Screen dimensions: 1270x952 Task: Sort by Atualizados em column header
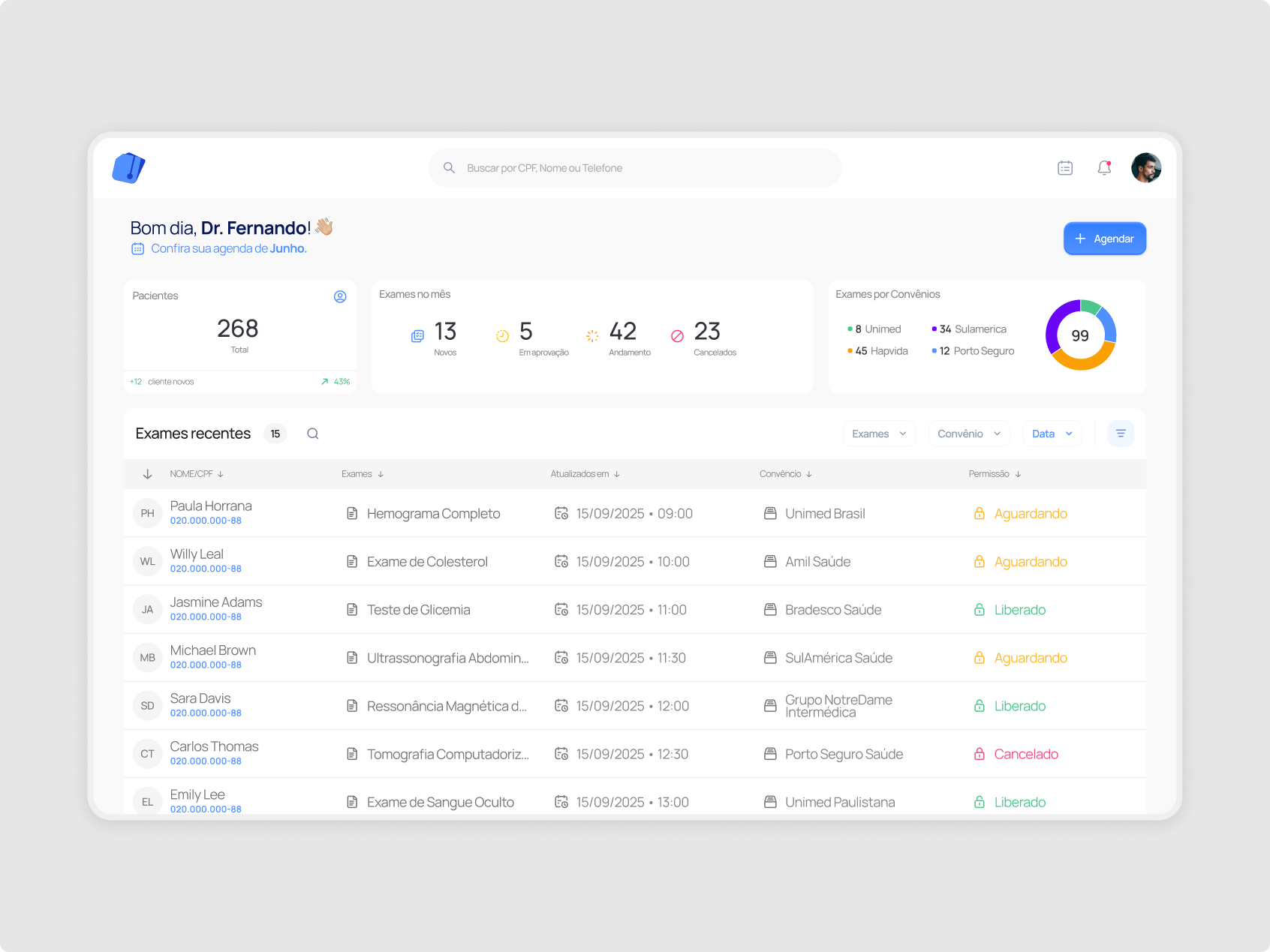(585, 474)
